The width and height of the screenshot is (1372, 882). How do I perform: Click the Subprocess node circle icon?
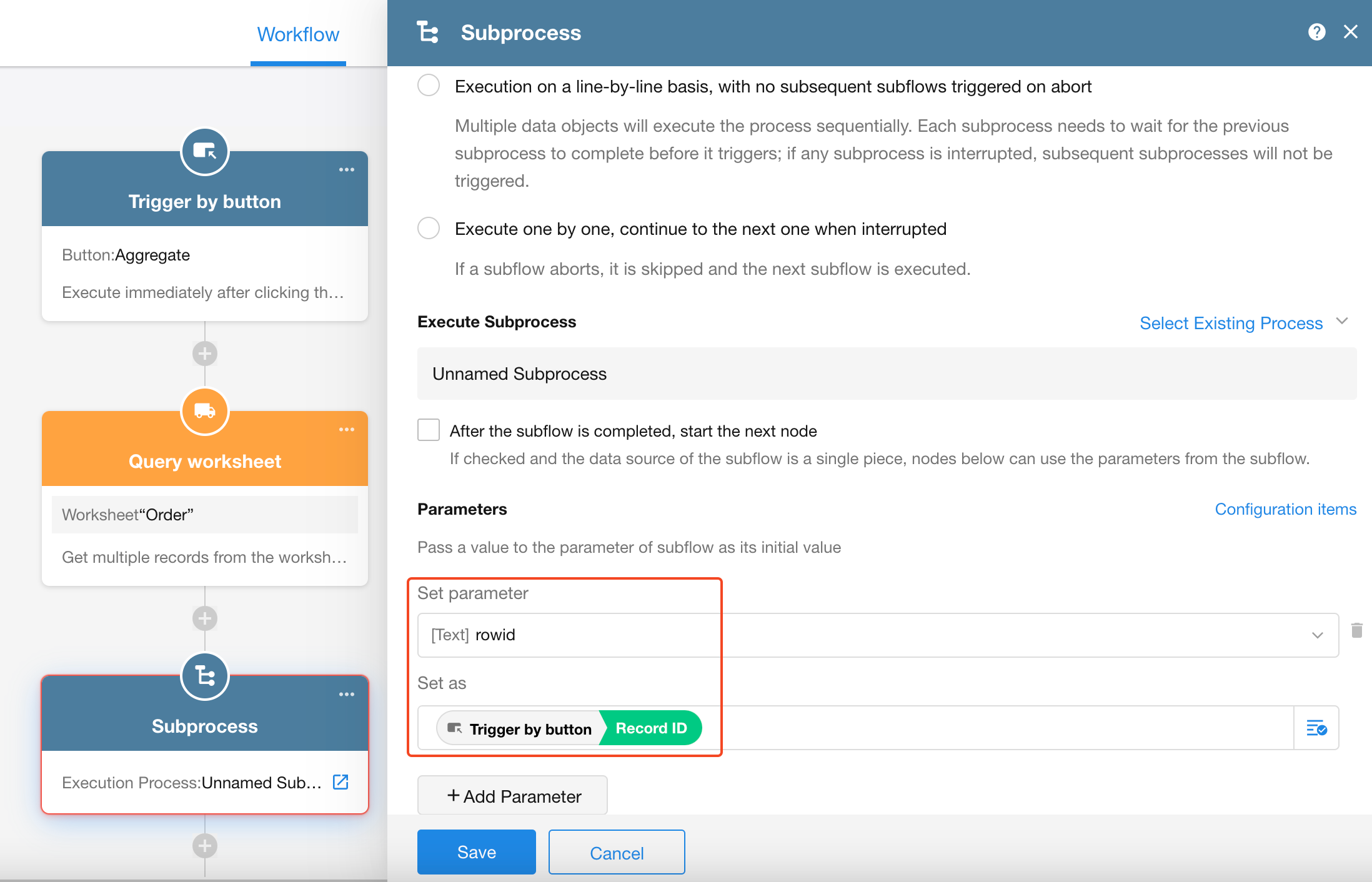204,676
